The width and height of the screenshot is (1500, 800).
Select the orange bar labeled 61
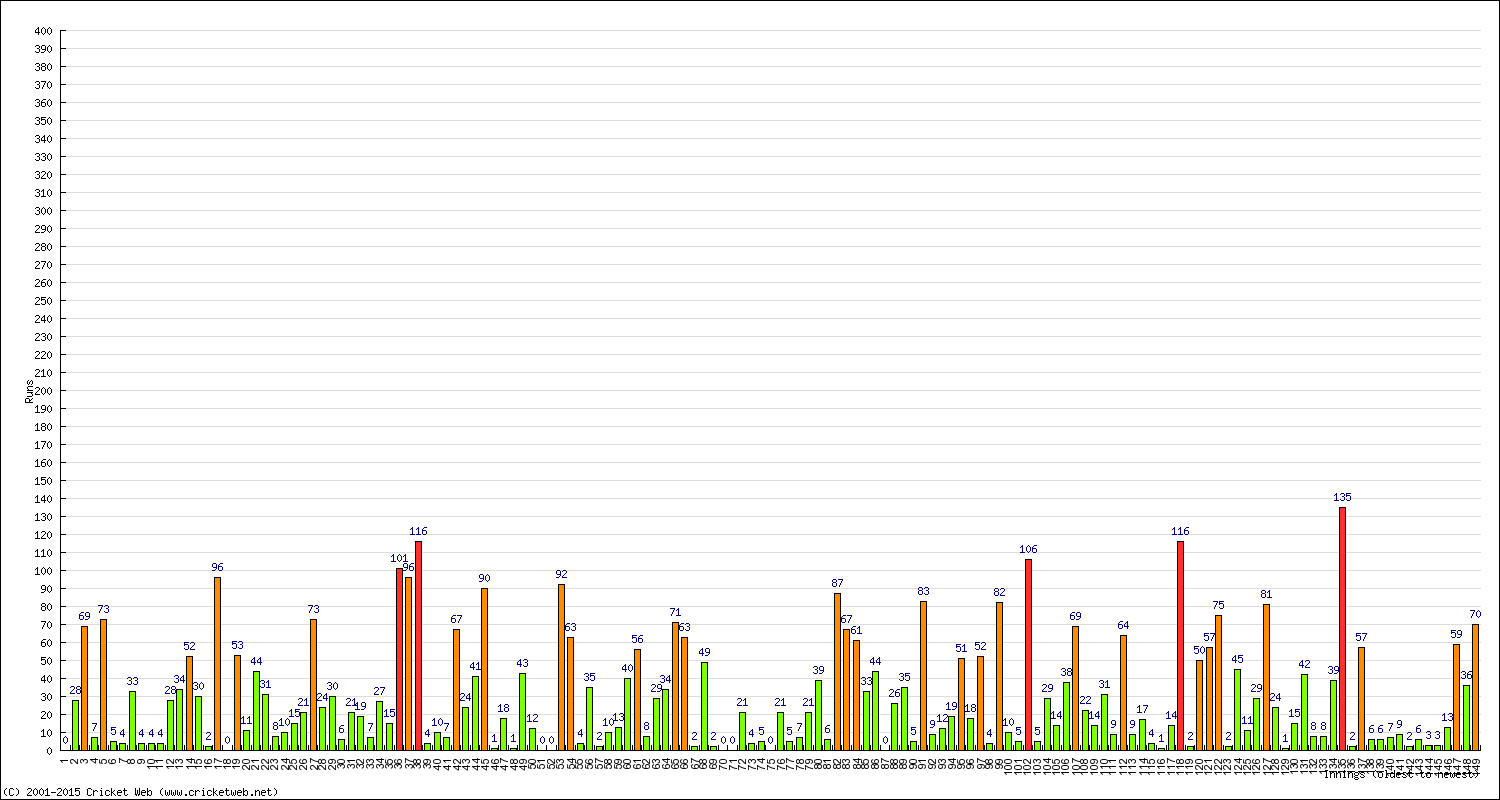[856, 695]
